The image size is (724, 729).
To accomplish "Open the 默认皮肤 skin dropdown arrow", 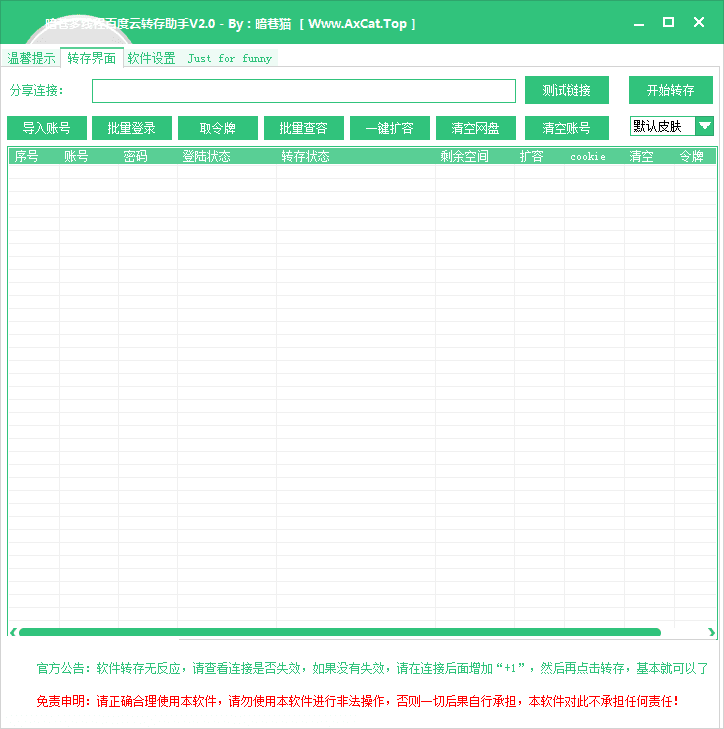I will [705, 126].
